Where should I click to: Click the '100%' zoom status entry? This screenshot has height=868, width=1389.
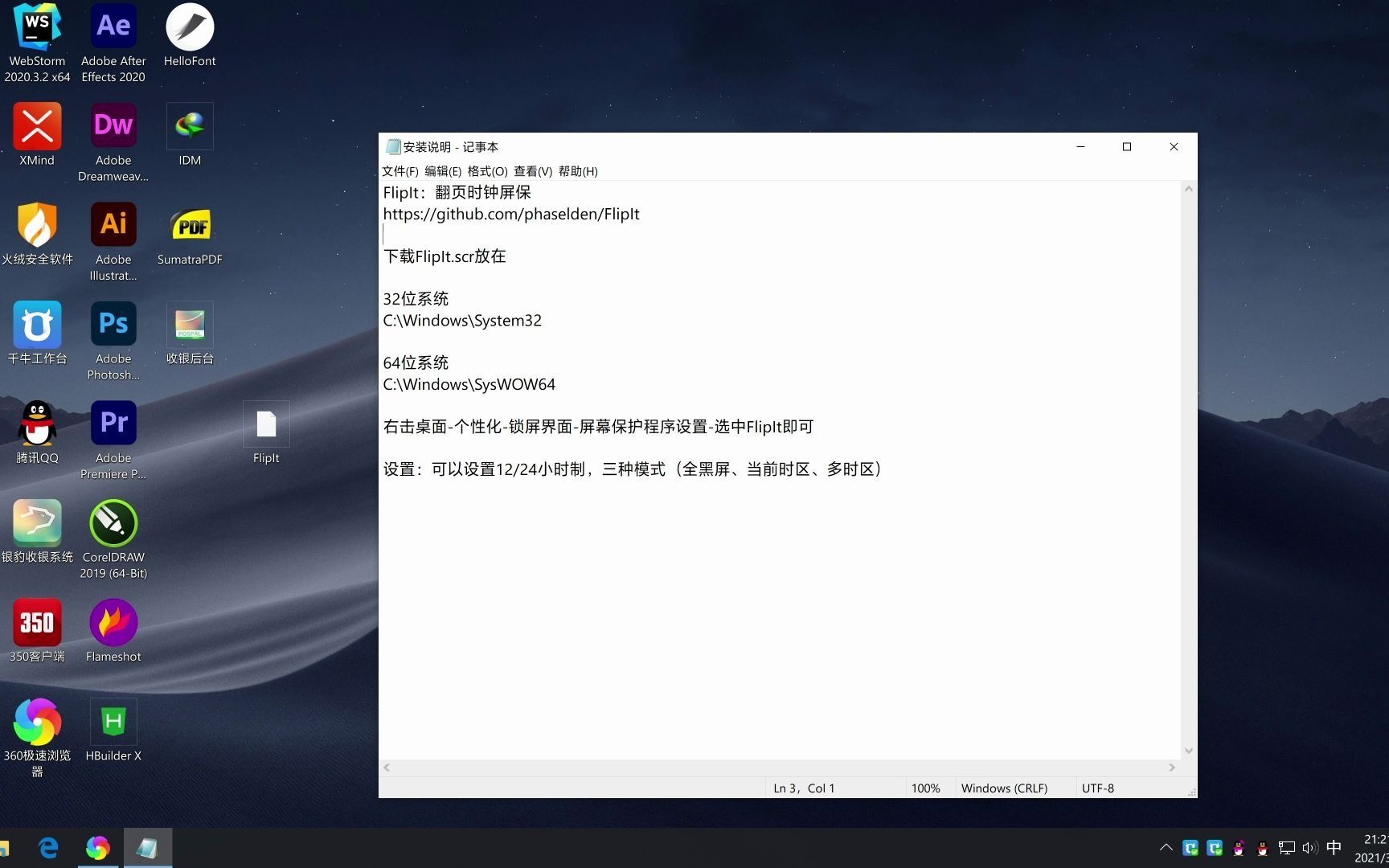click(x=925, y=788)
